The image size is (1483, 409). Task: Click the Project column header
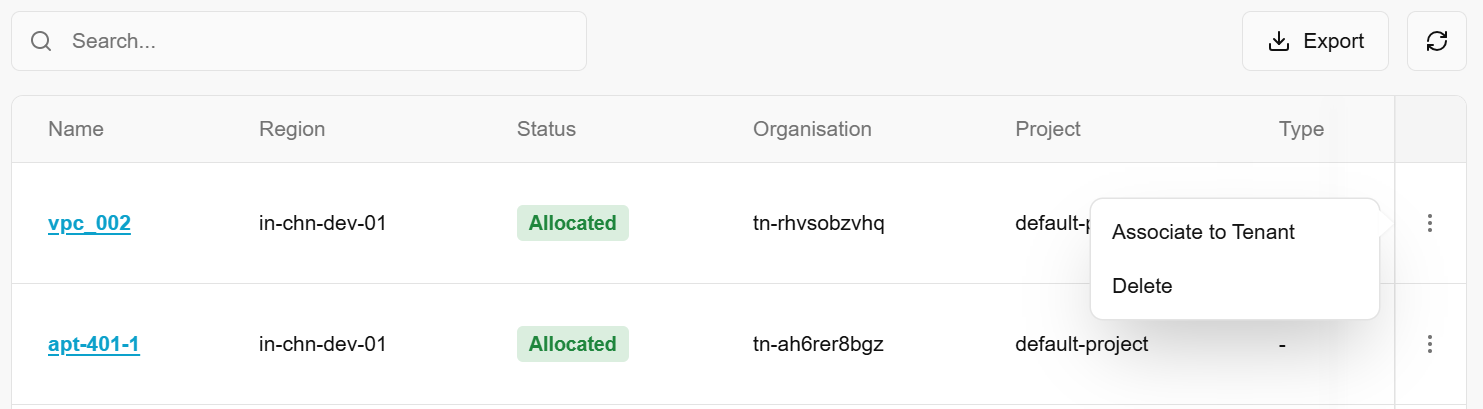coord(1048,129)
